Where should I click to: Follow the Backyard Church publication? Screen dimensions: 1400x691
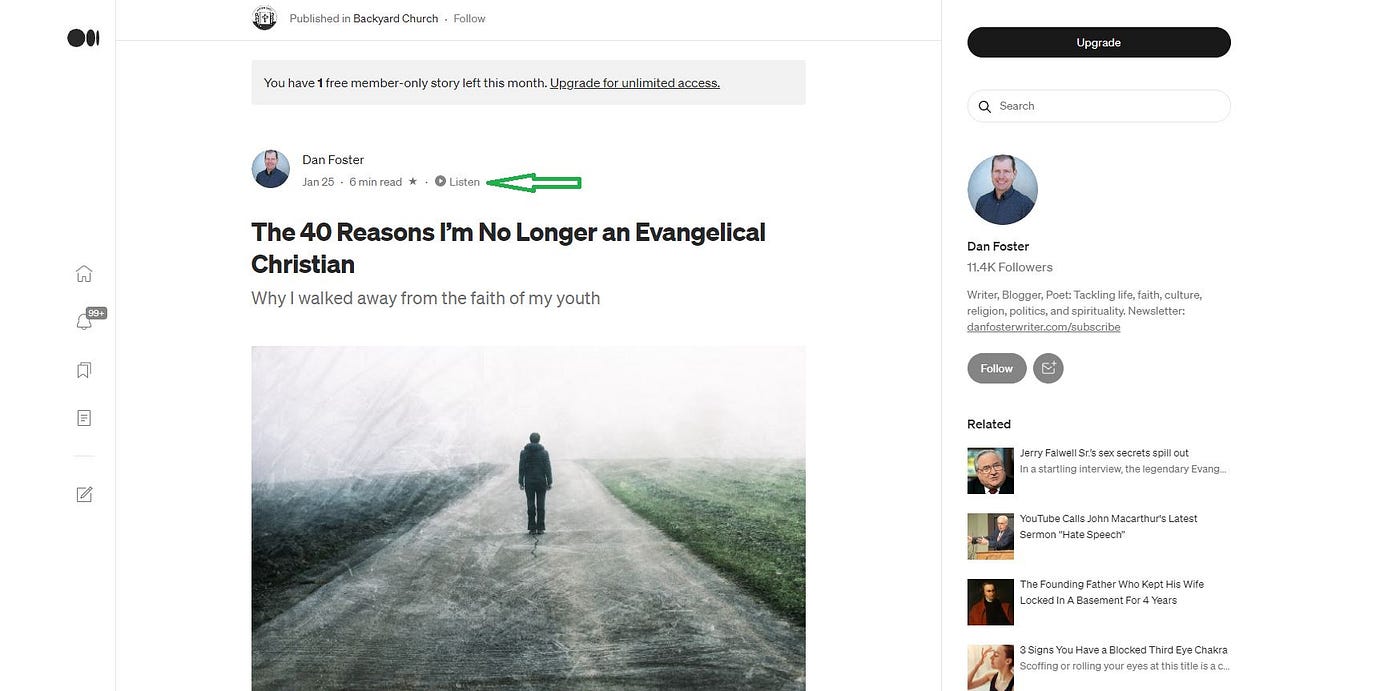point(469,18)
